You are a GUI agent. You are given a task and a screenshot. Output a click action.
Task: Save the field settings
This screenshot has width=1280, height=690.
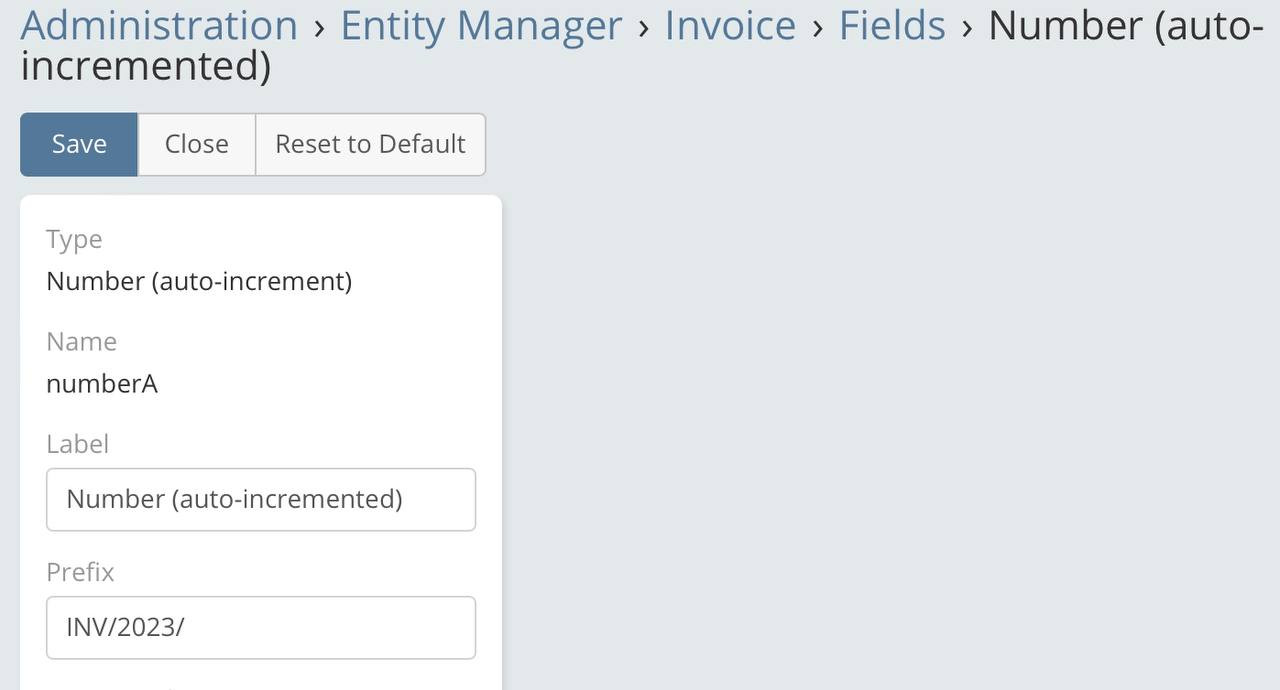tap(79, 144)
